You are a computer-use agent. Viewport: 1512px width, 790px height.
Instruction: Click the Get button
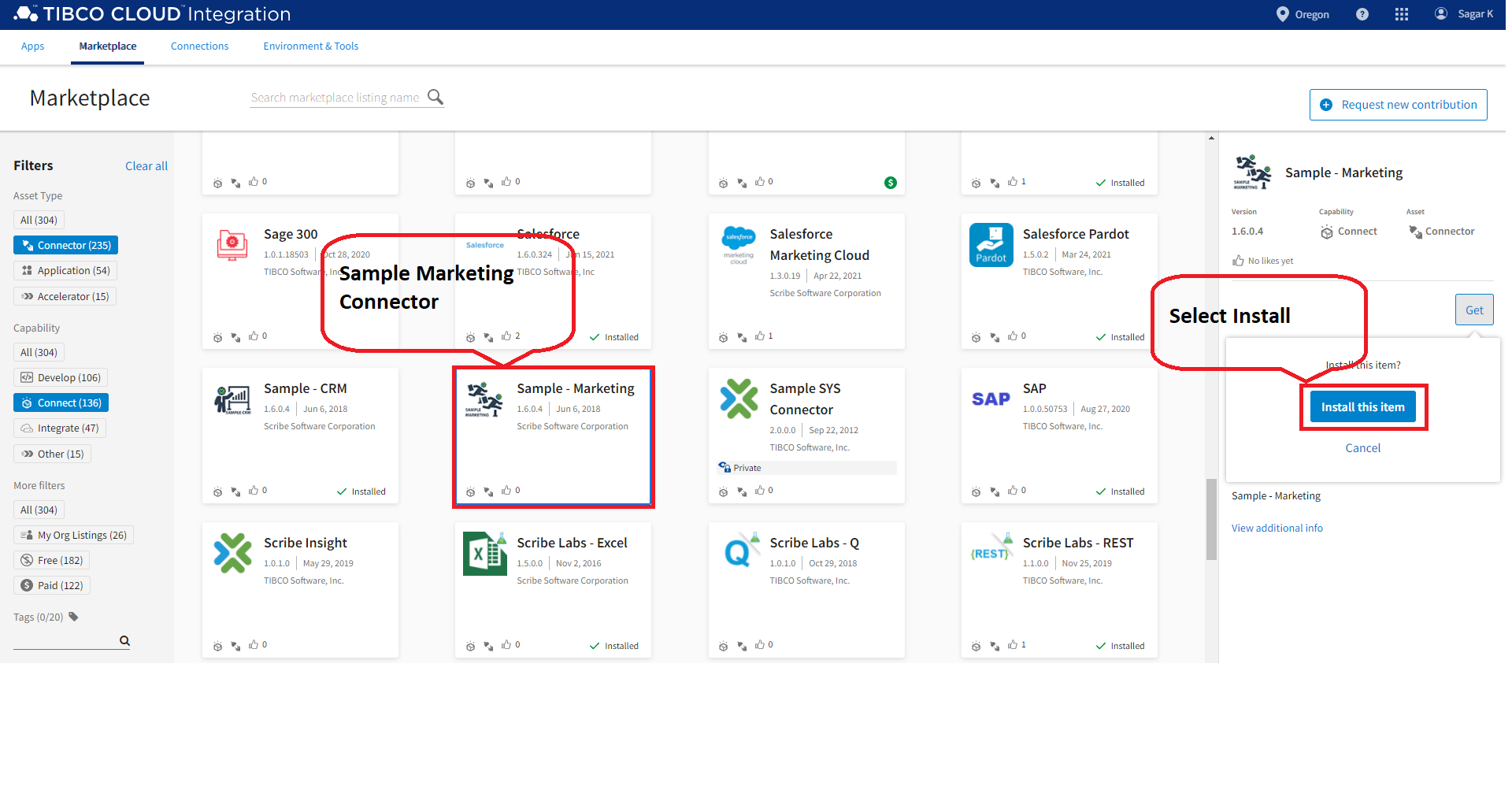pyautogui.click(x=1474, y=310)
